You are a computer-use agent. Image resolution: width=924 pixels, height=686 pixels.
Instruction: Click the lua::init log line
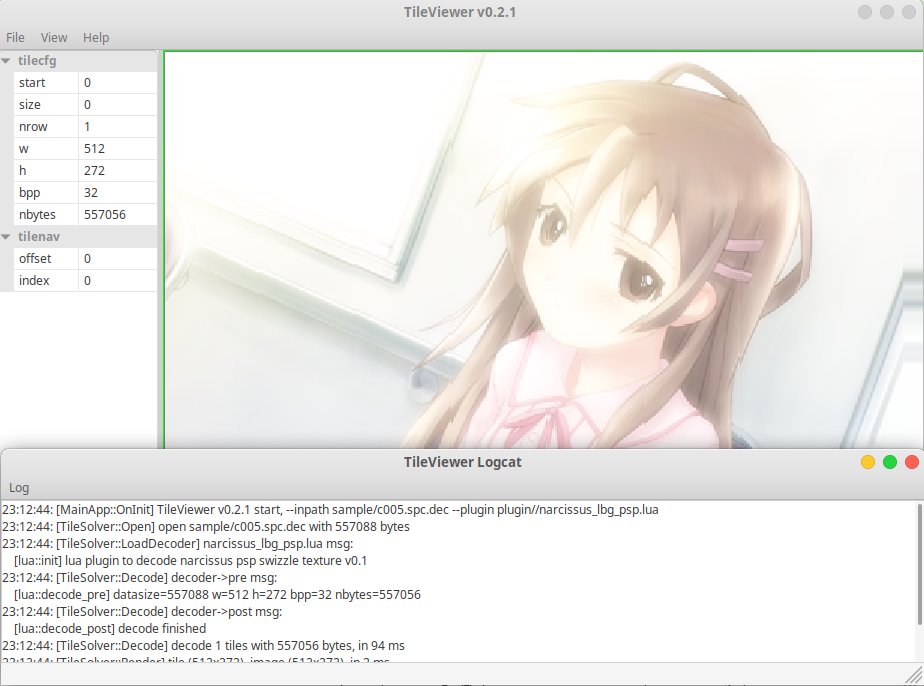coord(190,560)
